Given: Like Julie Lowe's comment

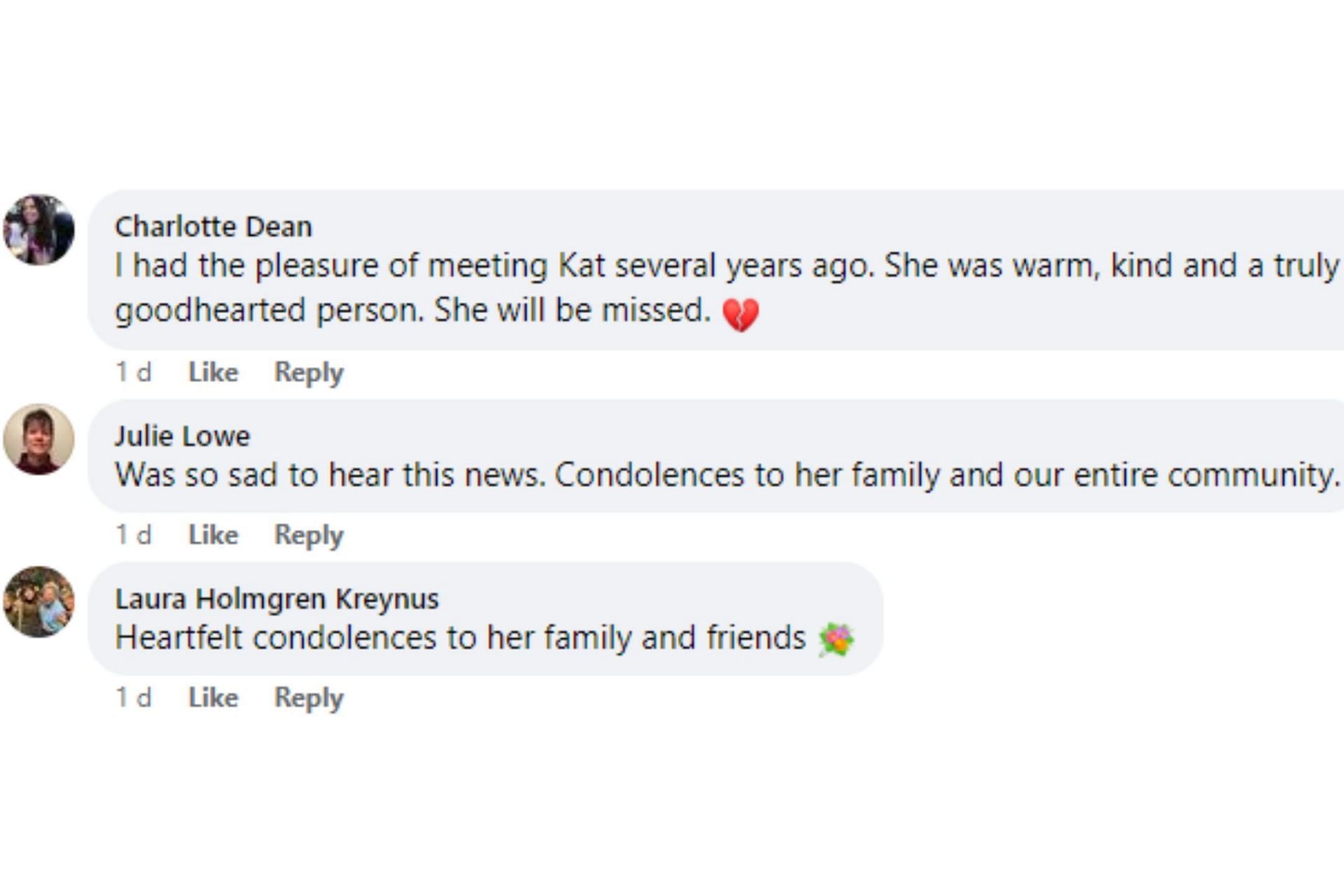Looking at the screenshot, I should pos(213,535).
